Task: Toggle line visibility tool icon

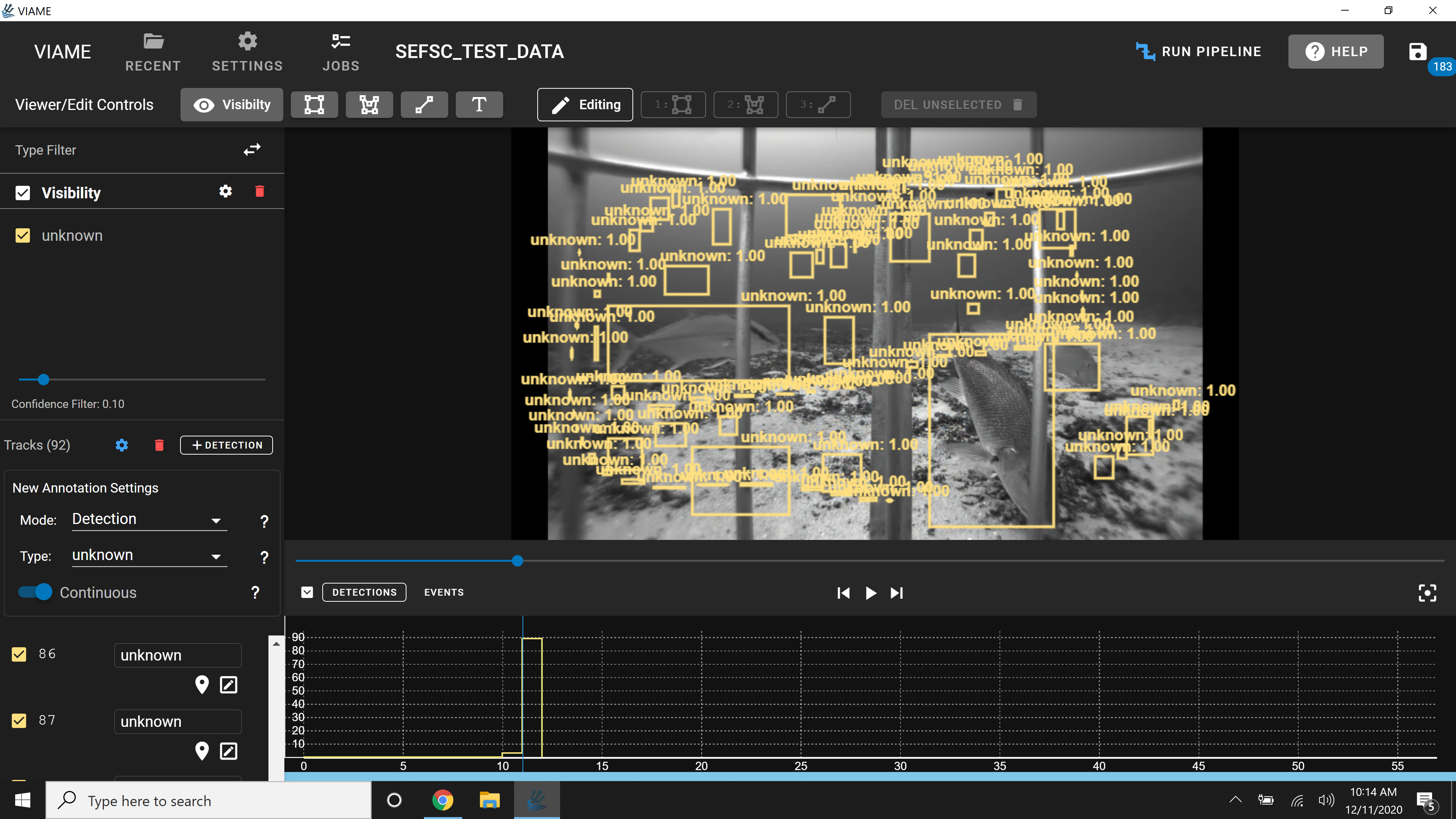Action: 424,105
